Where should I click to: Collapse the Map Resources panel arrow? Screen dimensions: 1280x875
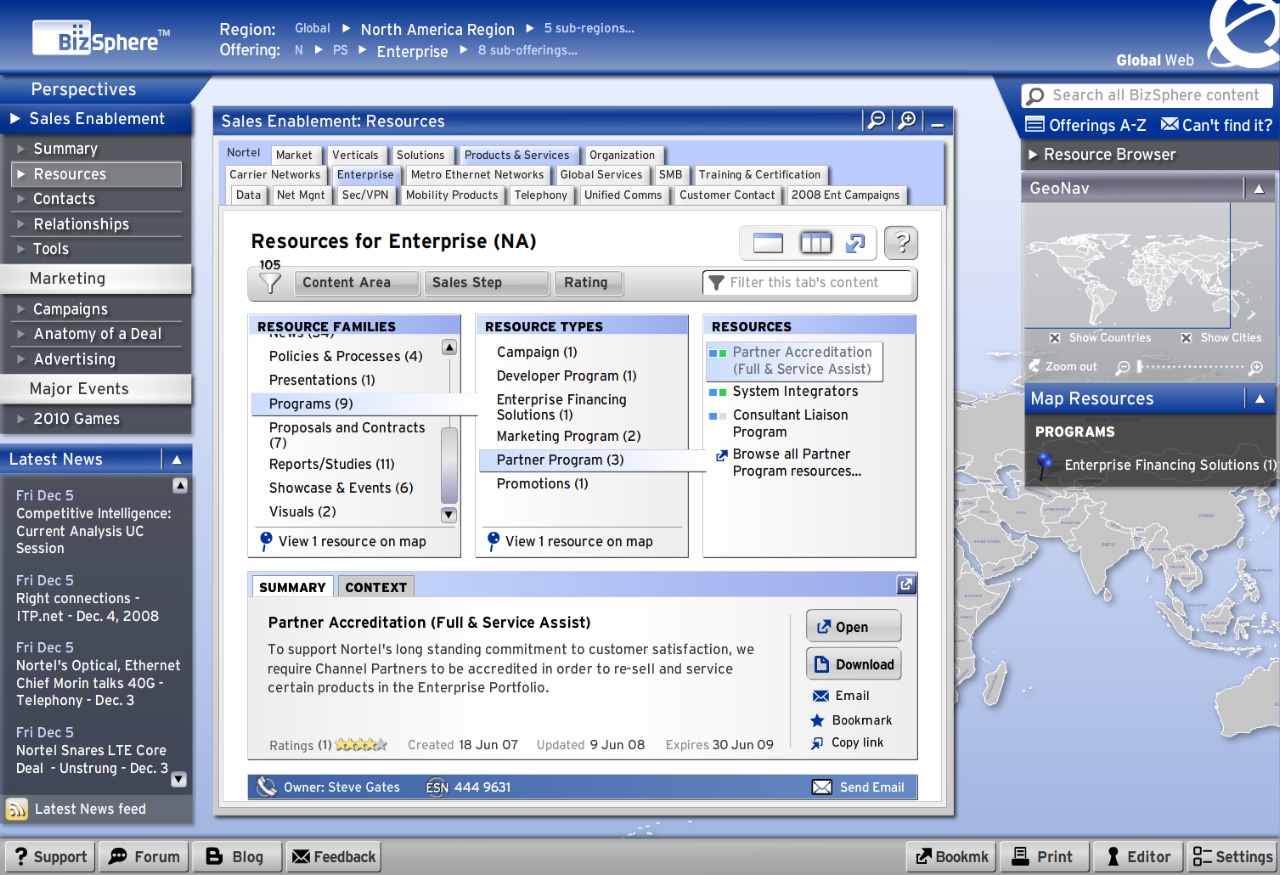(x=1259, y=399)
